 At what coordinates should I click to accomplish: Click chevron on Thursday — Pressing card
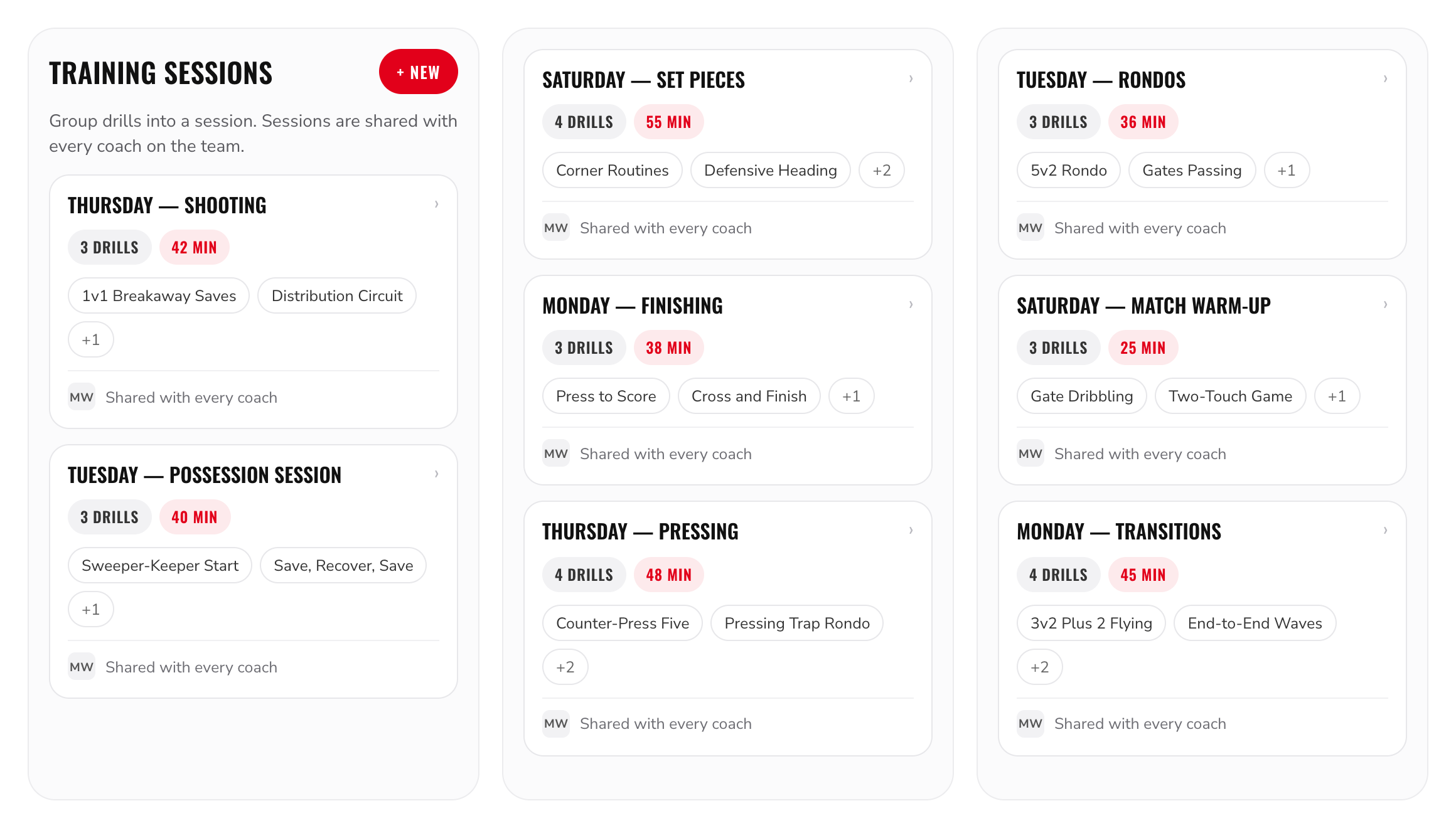point(911,531)
